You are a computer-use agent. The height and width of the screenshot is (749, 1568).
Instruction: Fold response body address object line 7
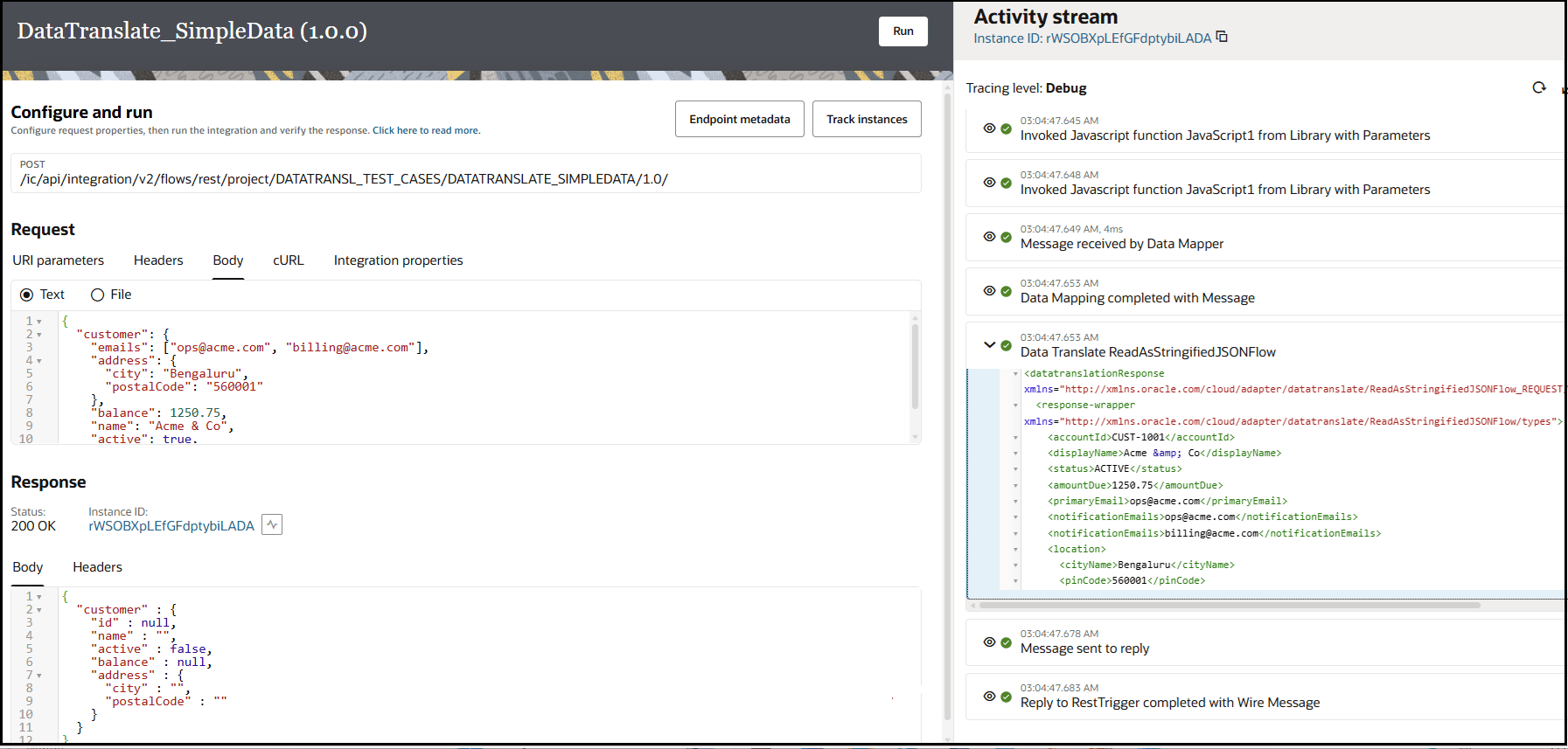pyautogui.click(x=39, y=676)
